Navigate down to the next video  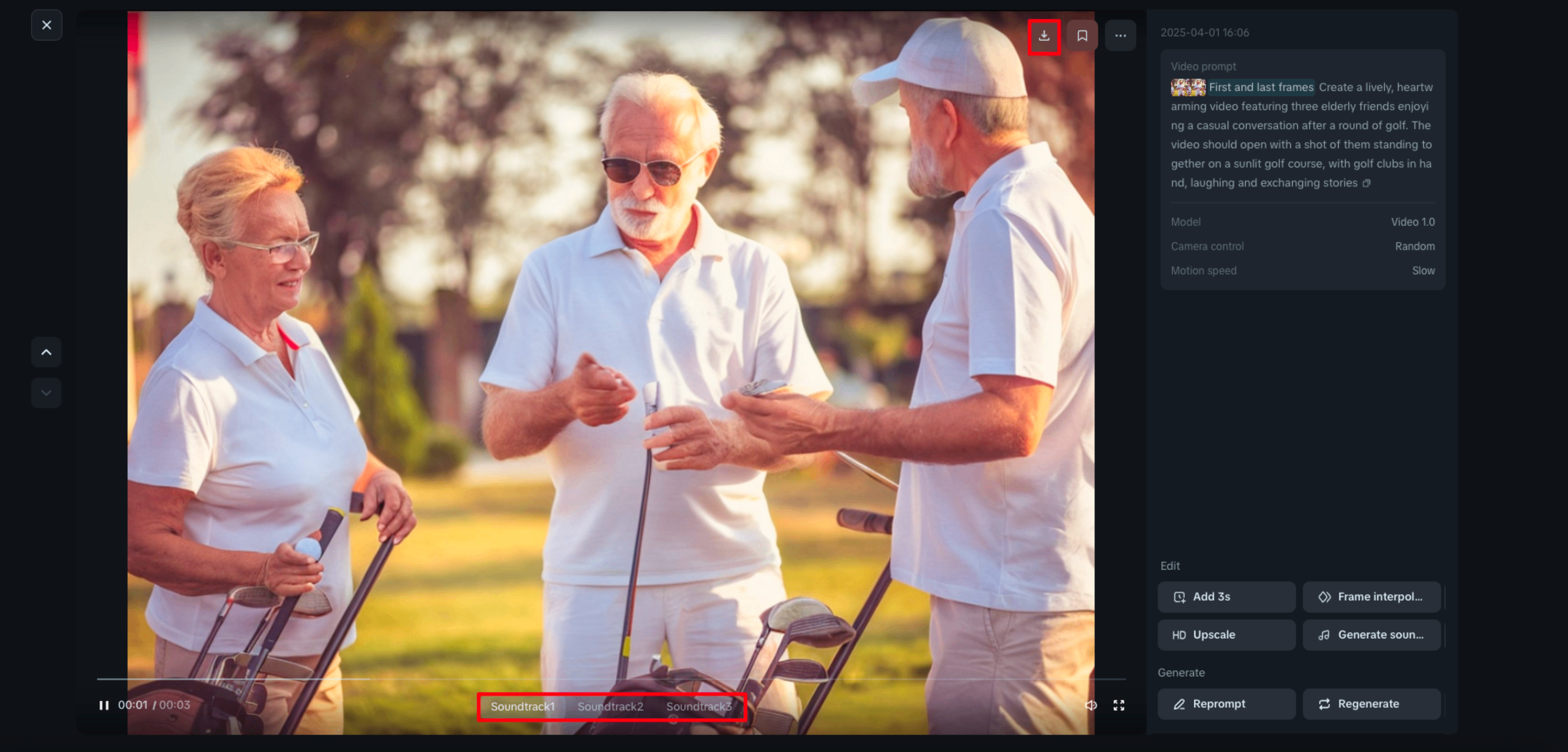[46, 393]
